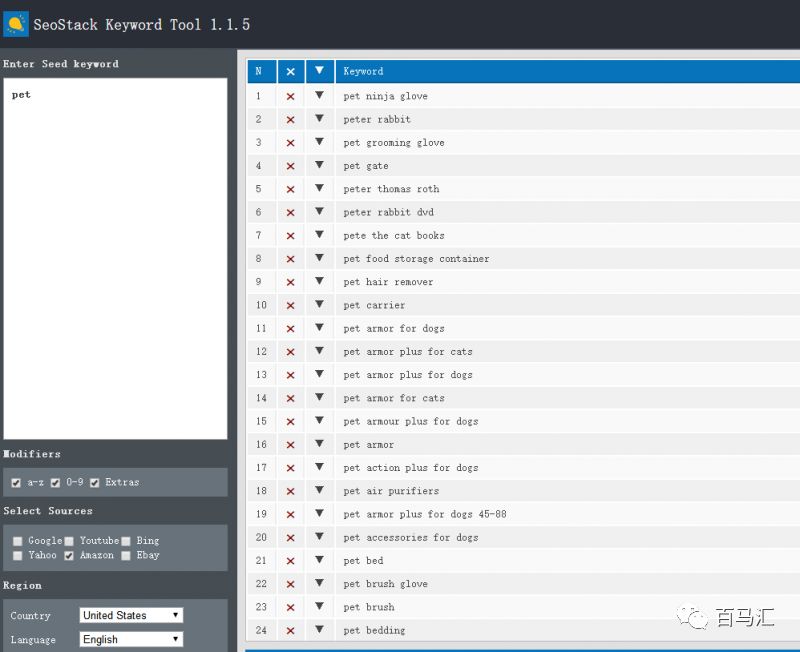Toggle the a-z modifier checkbox
800x652 pixels.
coord(16,483)
